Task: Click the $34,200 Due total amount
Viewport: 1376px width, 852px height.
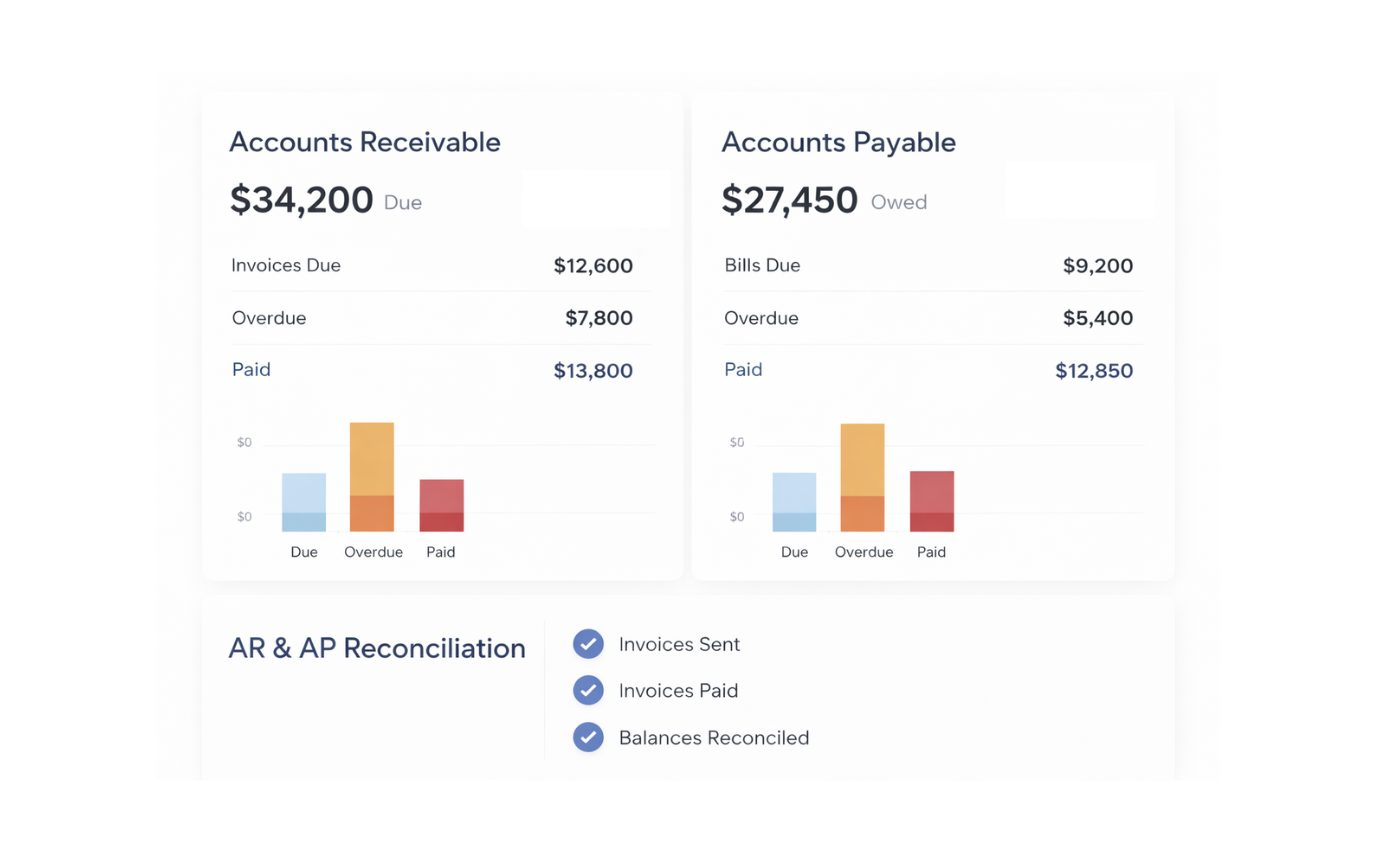Action: [302, 200]
